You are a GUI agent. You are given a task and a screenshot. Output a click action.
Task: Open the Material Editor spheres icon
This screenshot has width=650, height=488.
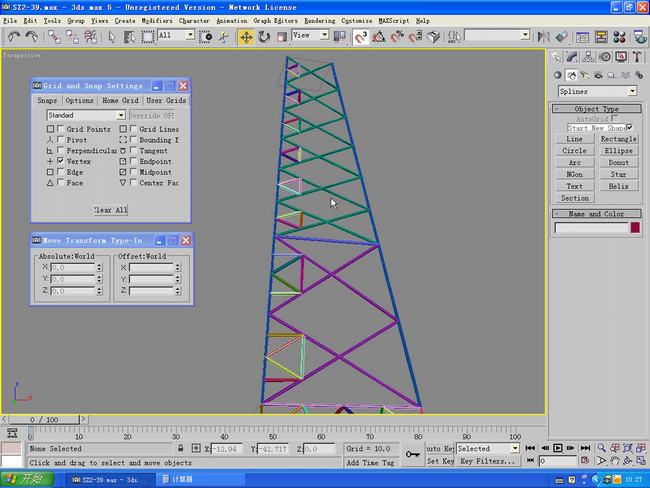pyautogui.click(x=619, y=37)
